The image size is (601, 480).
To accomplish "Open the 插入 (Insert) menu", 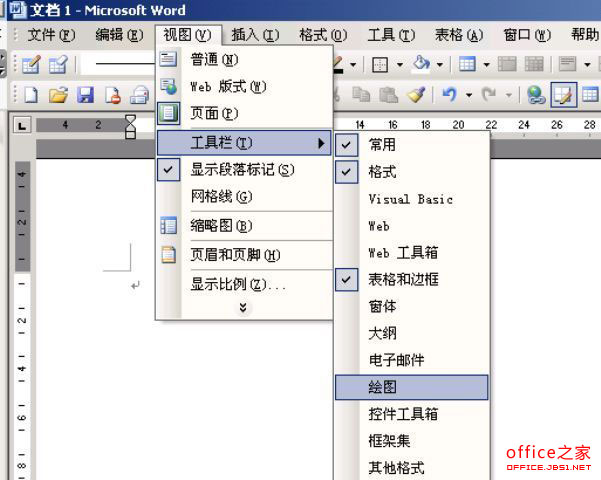I will (x=255, y=35).
